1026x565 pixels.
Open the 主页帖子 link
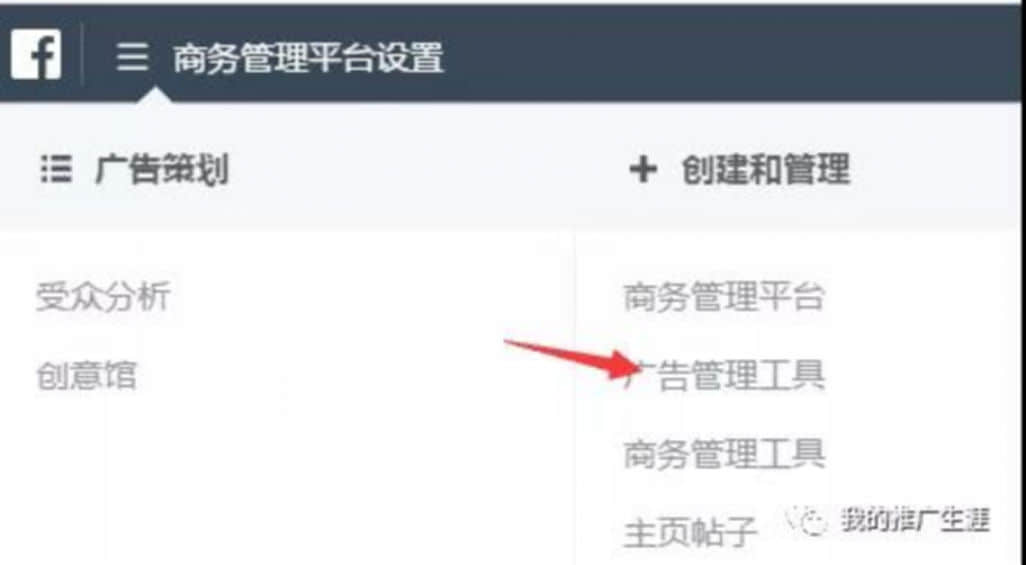690,533
